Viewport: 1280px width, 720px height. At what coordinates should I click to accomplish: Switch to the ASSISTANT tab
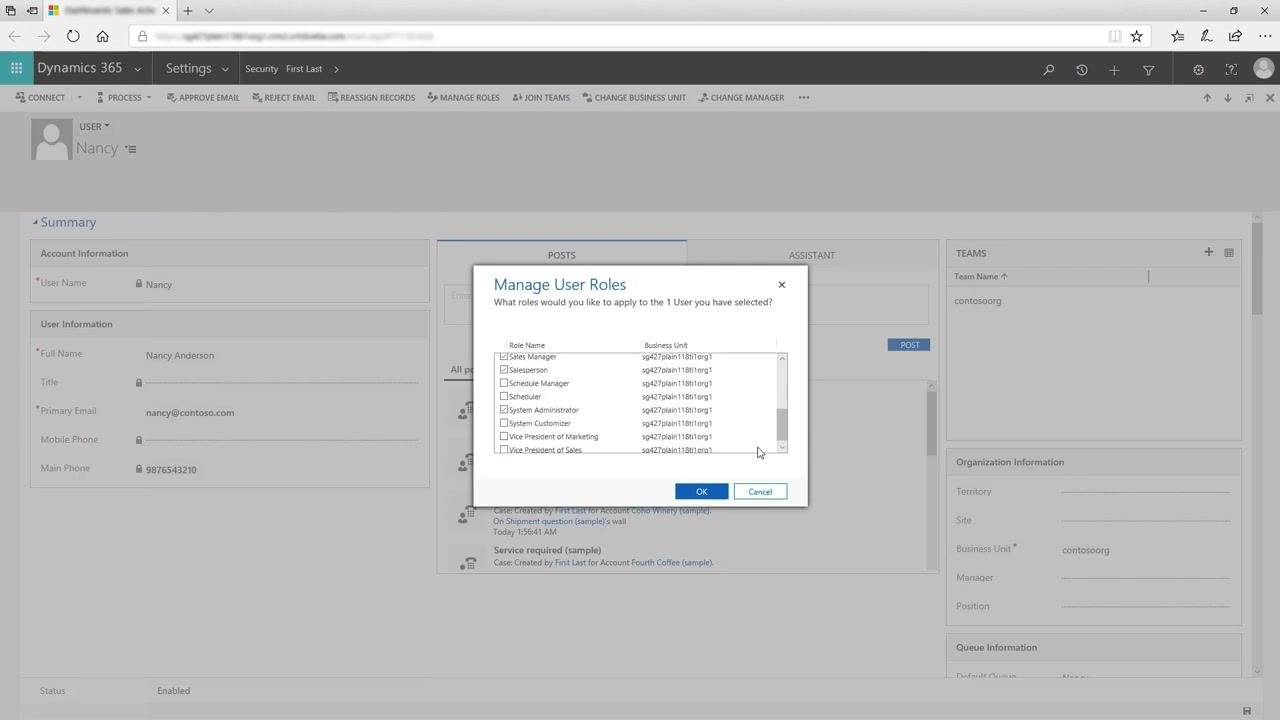pyautogui.click(x=811, y=255)
